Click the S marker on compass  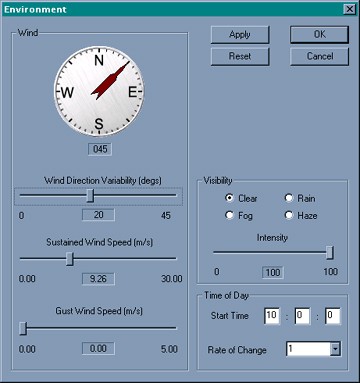99,124
